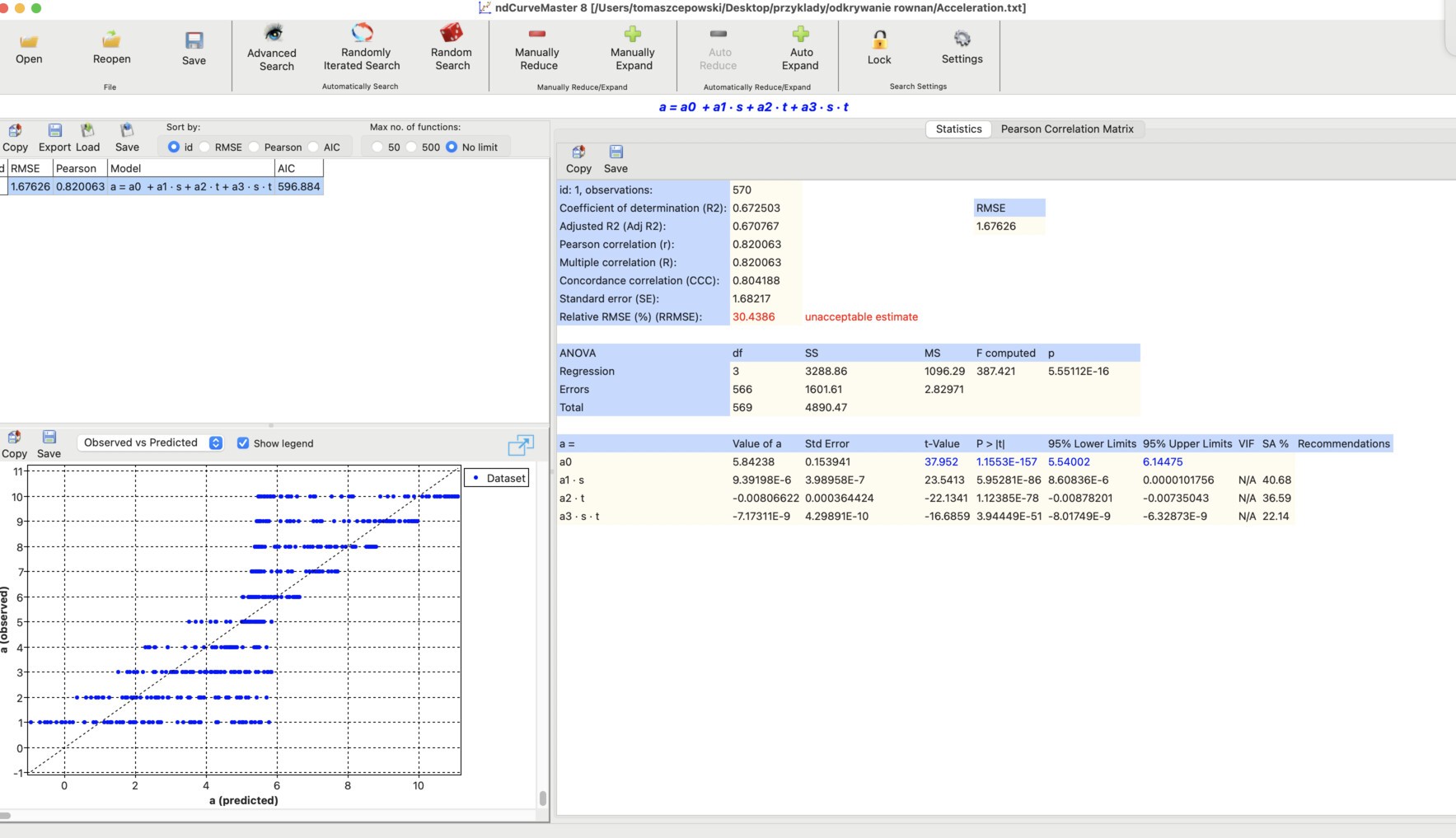Enable Show legend on the chart
This screenshot has width=1456, height=838.
pos(242,442)
